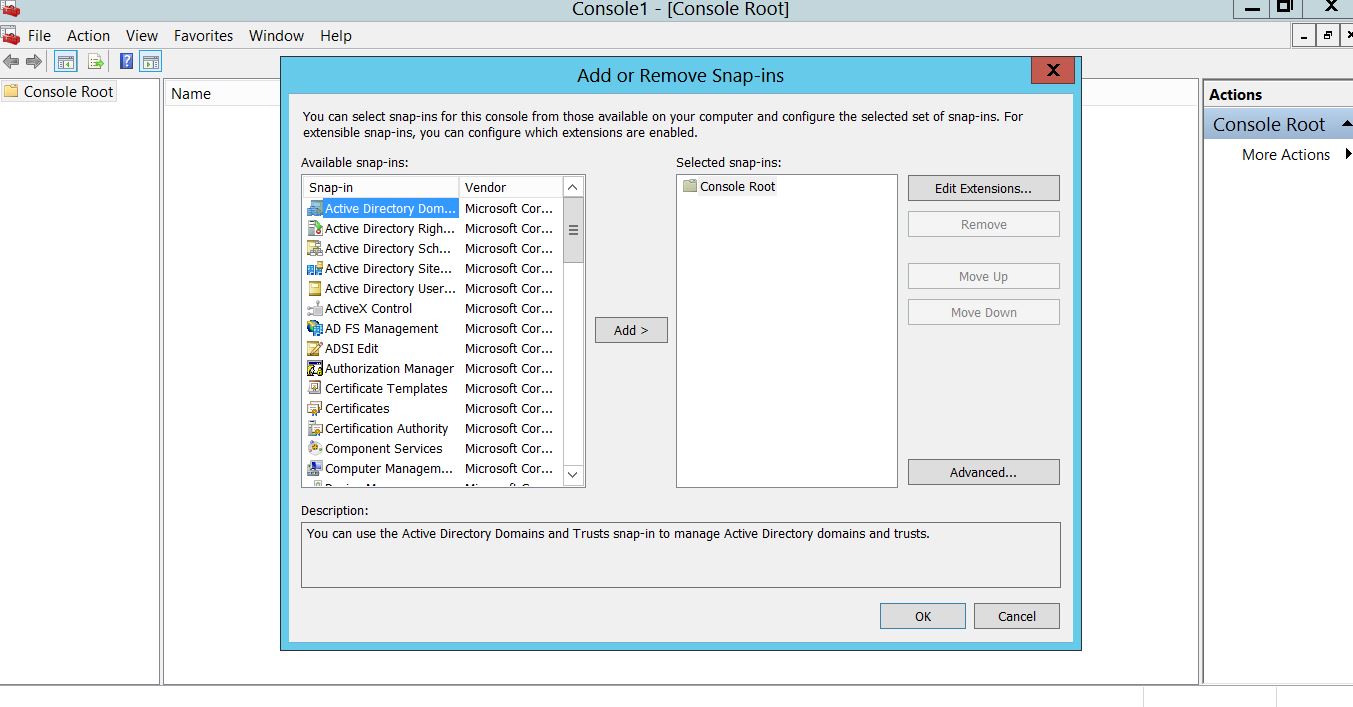The image size is (1353, 707).
Task: Click the Active Directory Rights Management icon
Action: coord(315,228)
